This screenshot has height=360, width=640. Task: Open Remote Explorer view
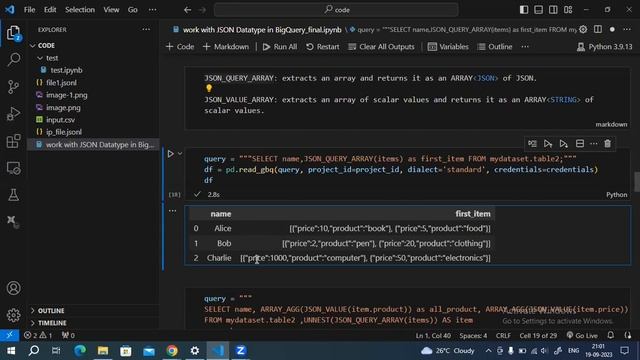[13, 168]
